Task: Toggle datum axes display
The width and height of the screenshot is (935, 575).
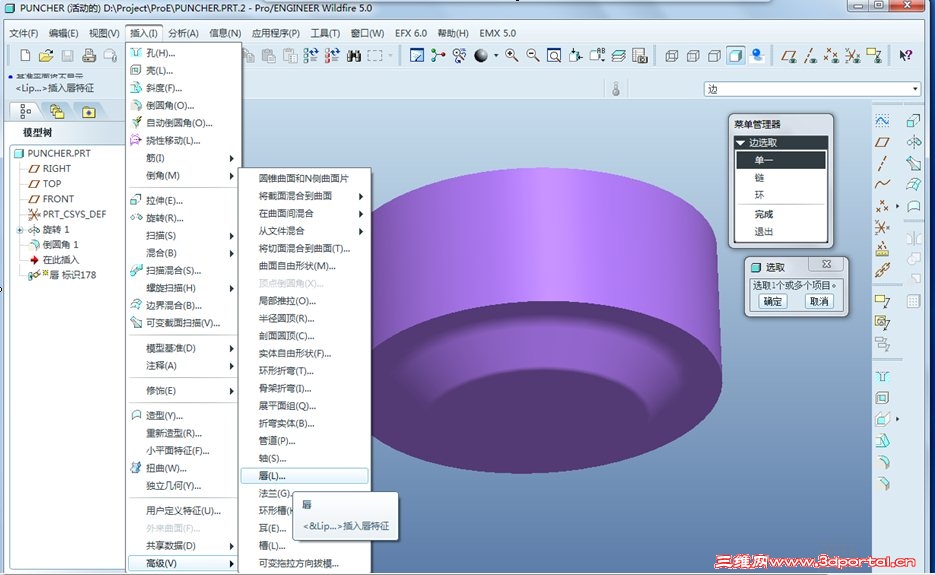Action: [x=810, y=56]
